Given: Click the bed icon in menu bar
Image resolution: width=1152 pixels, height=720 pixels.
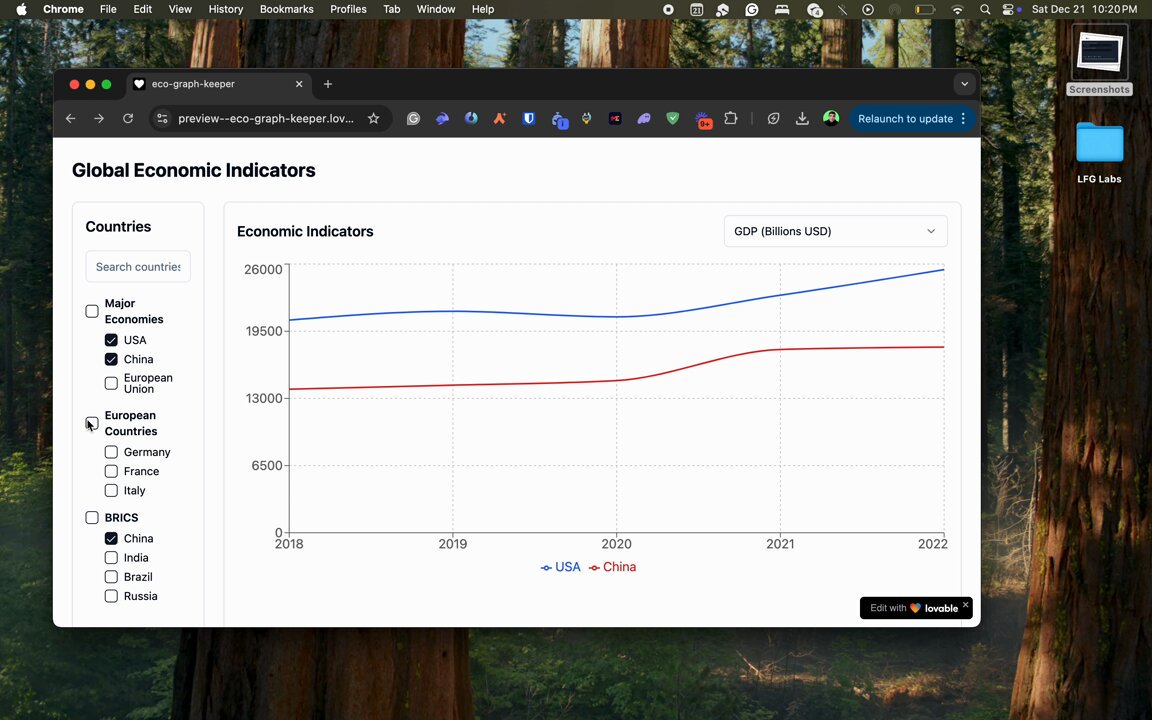Looking at the screenshot, I should click(782, 10).
